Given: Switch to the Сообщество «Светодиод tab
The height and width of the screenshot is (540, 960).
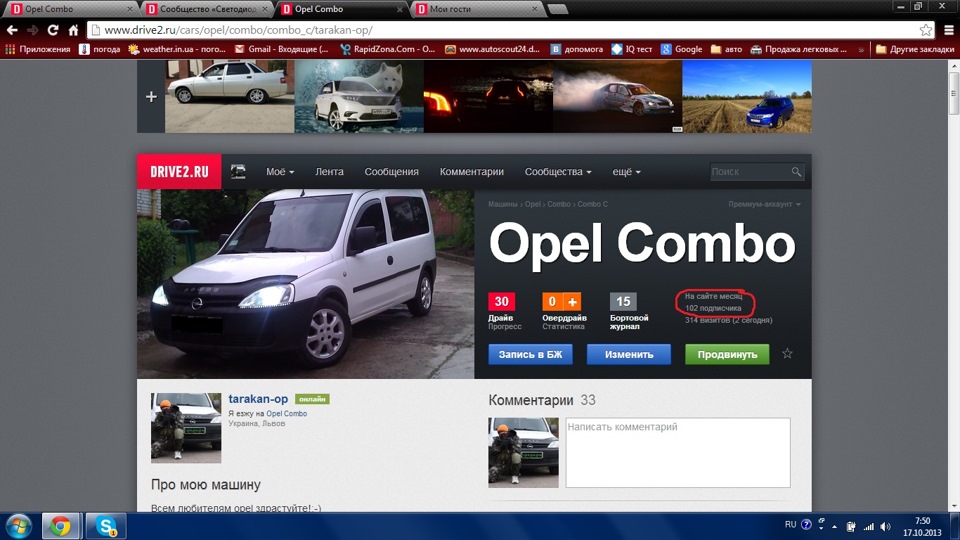Looking at the screenshot, I should click(205, 9).
